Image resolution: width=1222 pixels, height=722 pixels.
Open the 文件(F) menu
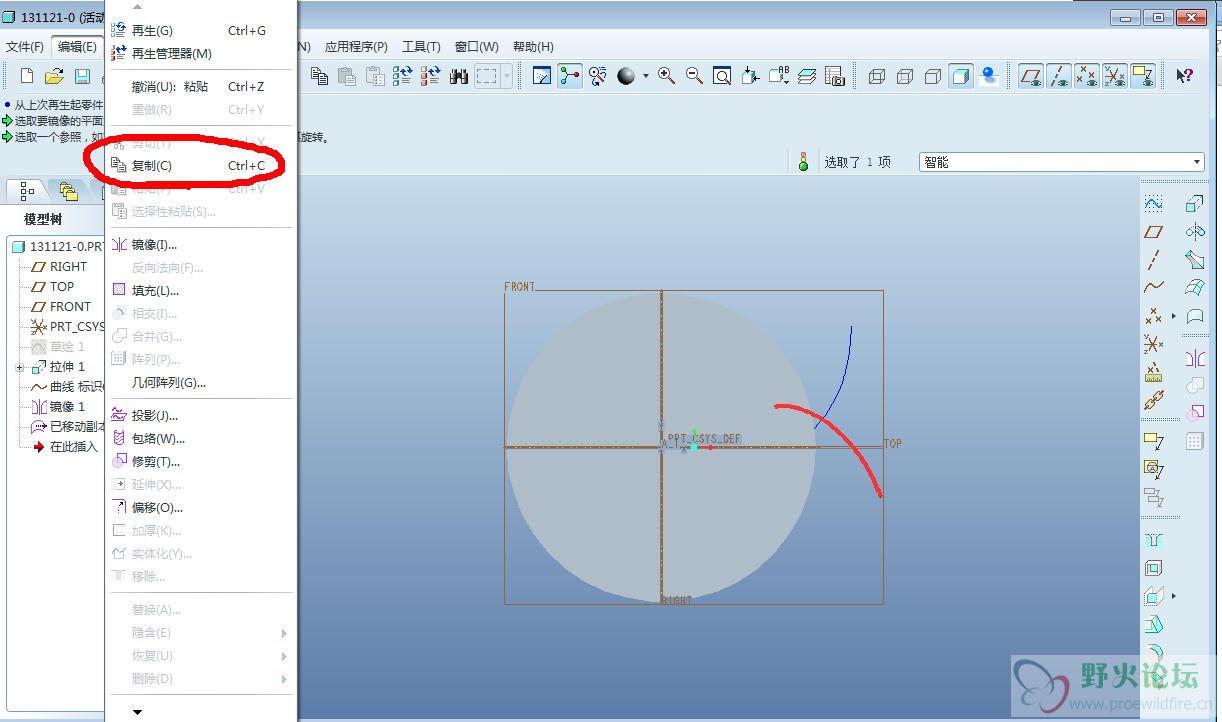coord(25,47)
